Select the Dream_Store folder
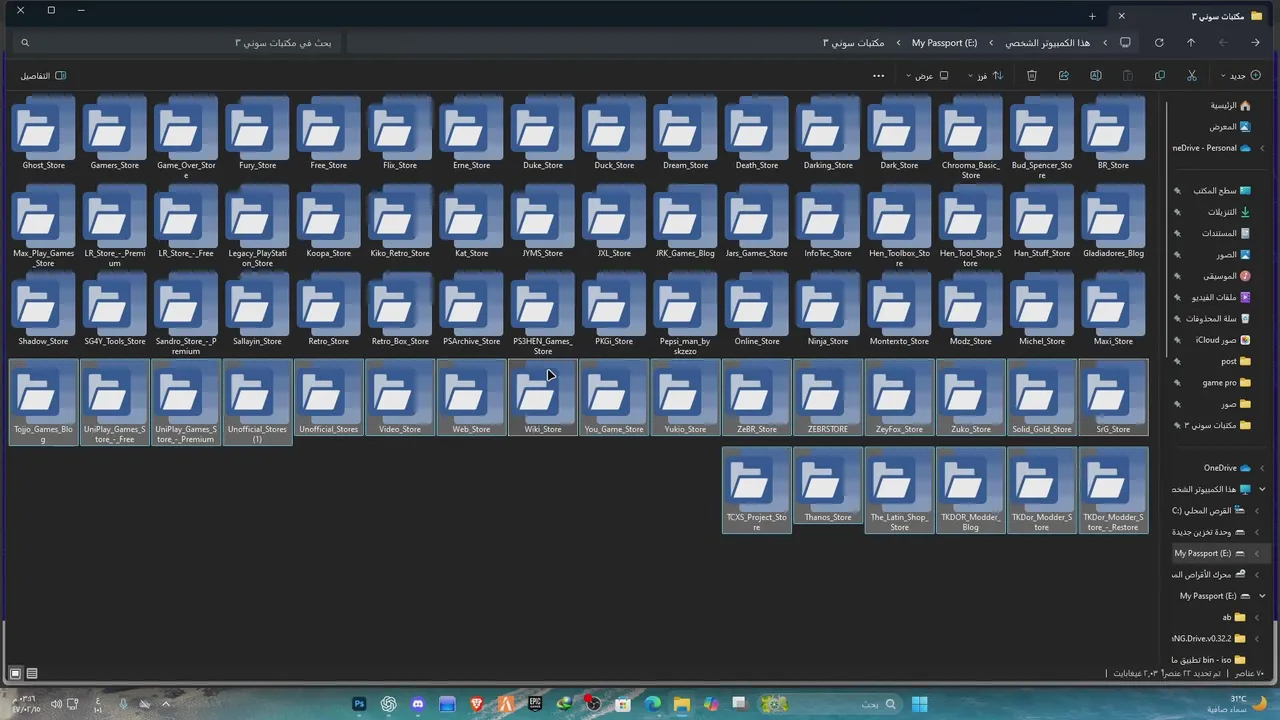Image resolution: width=1280 pixels, height=720 pixels. (685, 134)
